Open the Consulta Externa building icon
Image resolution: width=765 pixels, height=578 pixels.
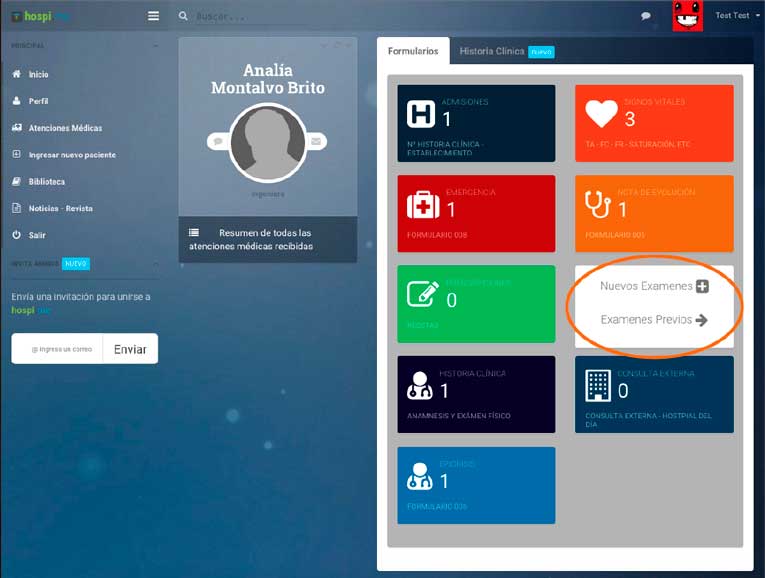599,385
